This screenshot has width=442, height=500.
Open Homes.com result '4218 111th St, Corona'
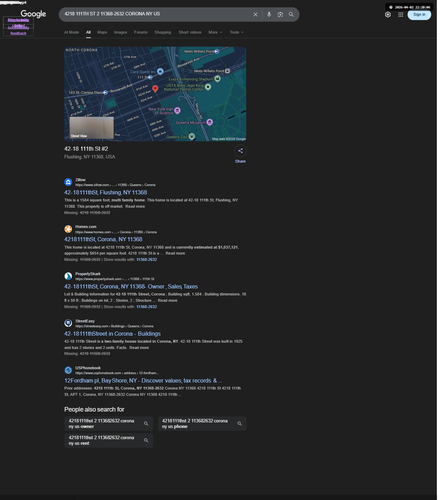click(103, 240)
